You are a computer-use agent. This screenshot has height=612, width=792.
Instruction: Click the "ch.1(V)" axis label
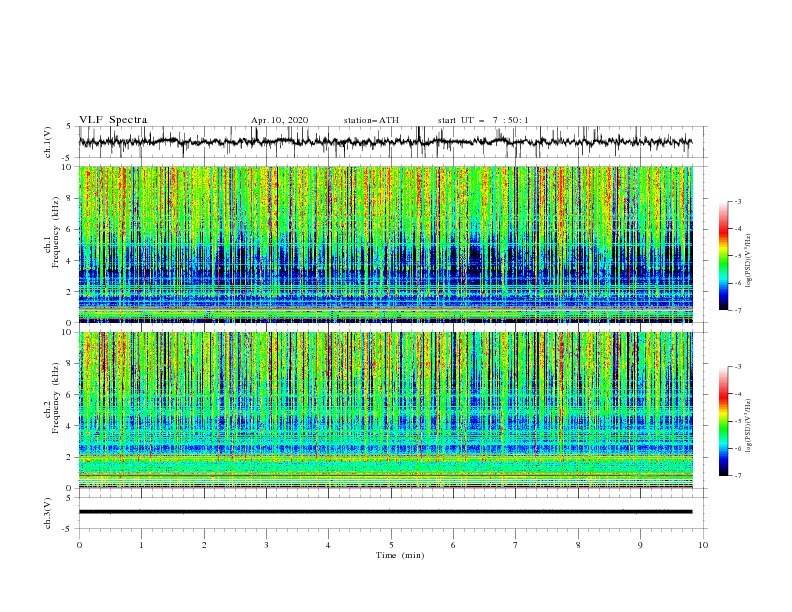pos(48,142)
